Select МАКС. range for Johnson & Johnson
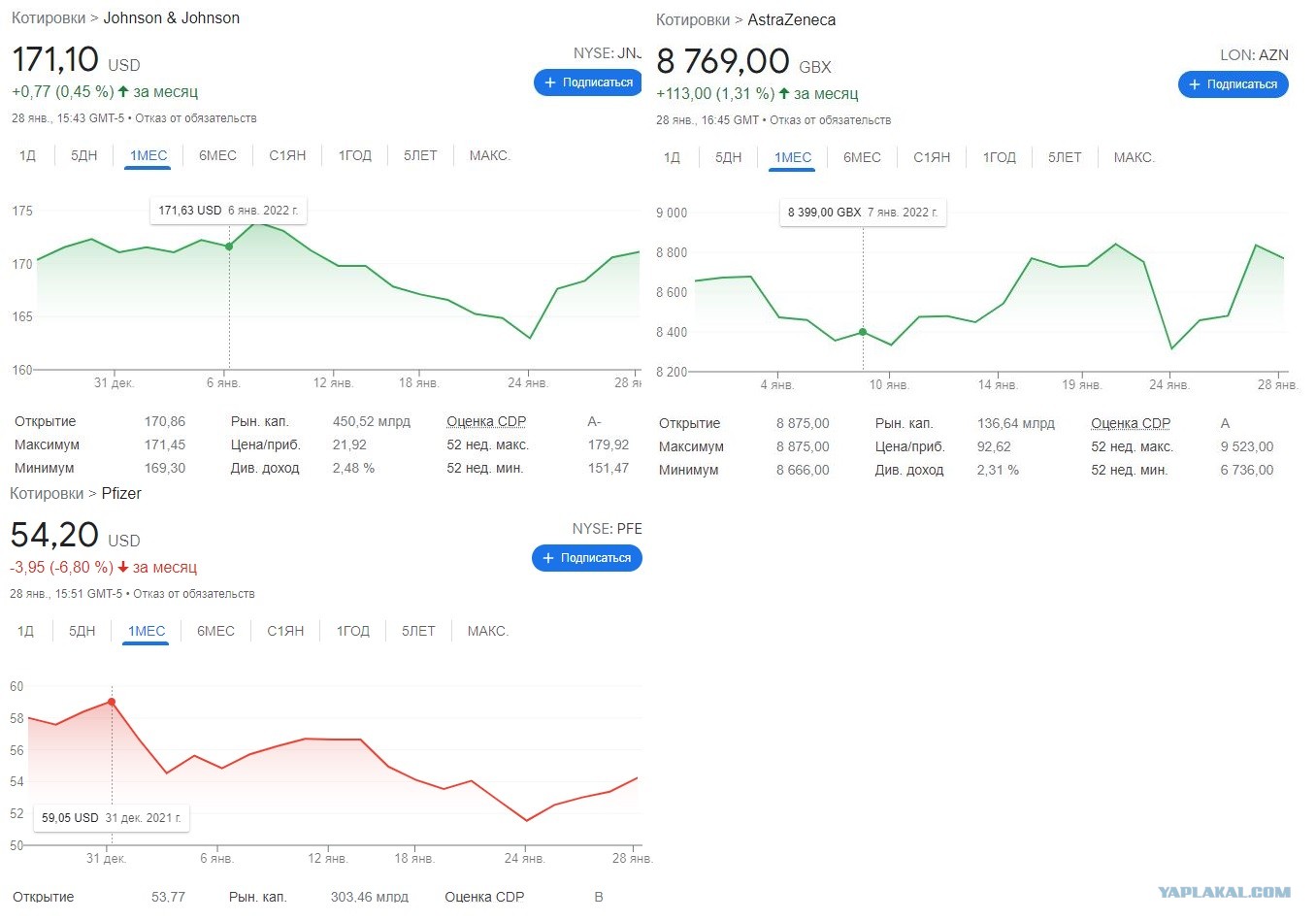1316x921 pixels. 489,155
